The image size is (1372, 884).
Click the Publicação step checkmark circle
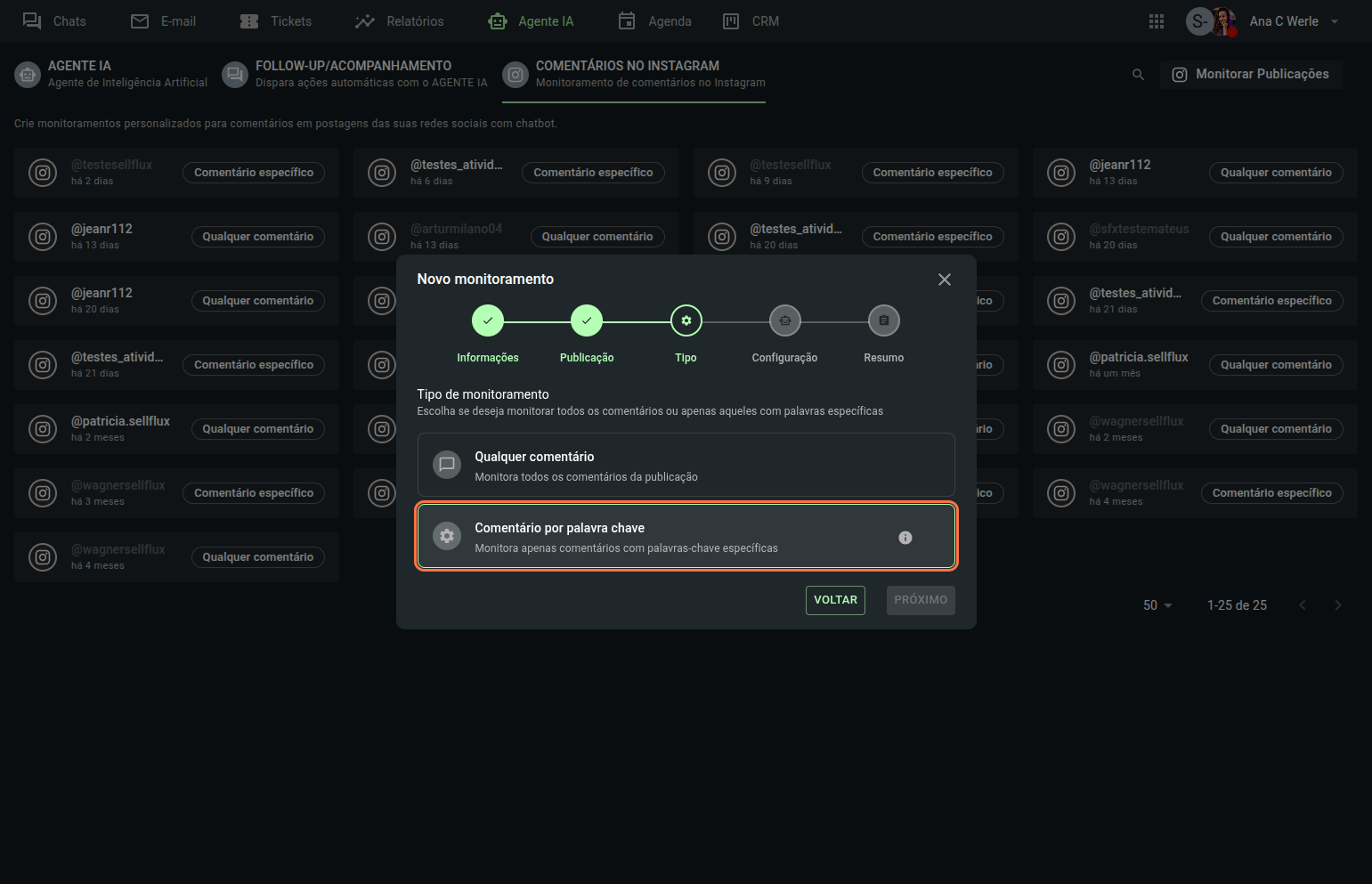pyautogui.click(x=587, y=320)
